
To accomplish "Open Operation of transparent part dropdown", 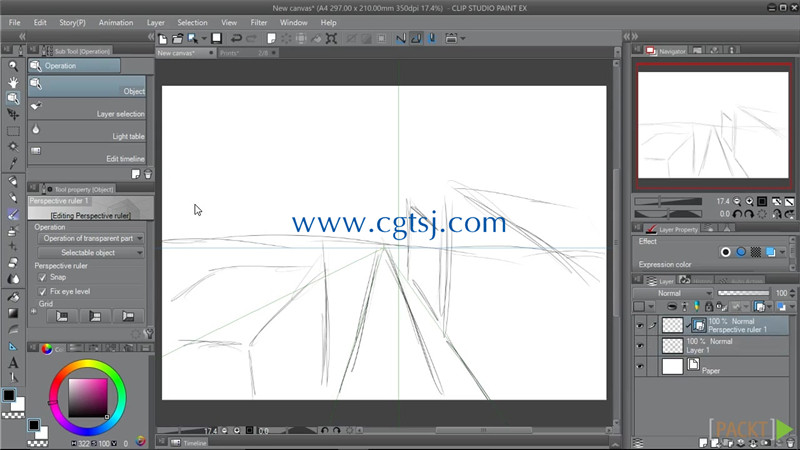I will point(91,238).
